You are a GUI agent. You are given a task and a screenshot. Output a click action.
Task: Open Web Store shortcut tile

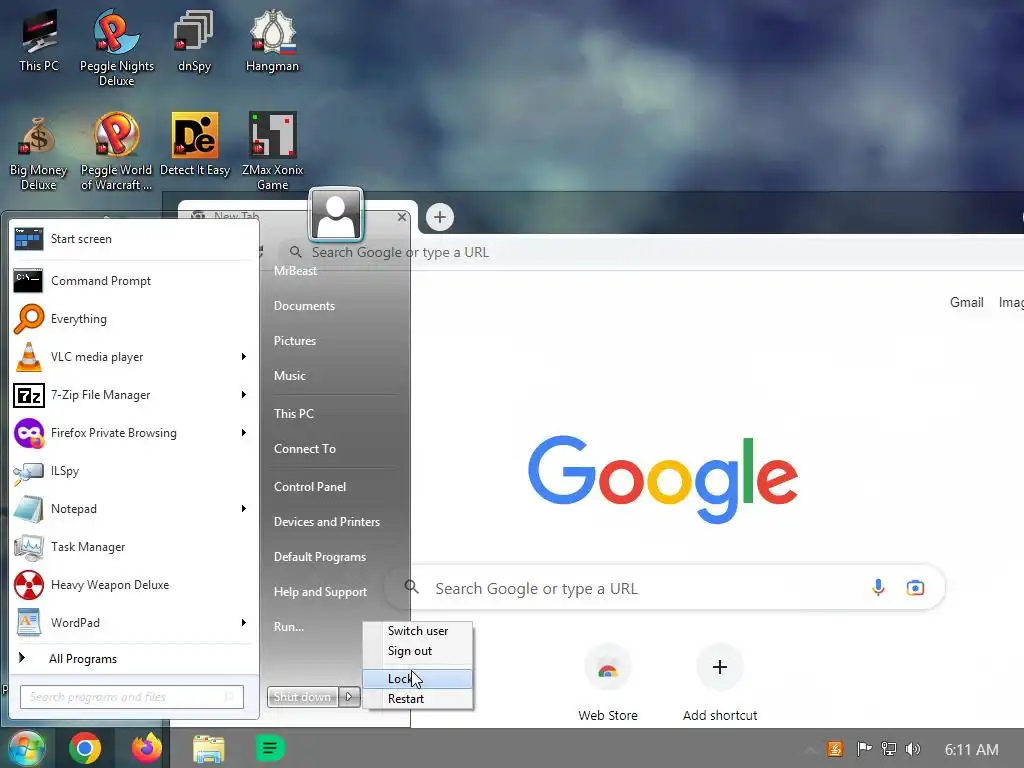607,683
